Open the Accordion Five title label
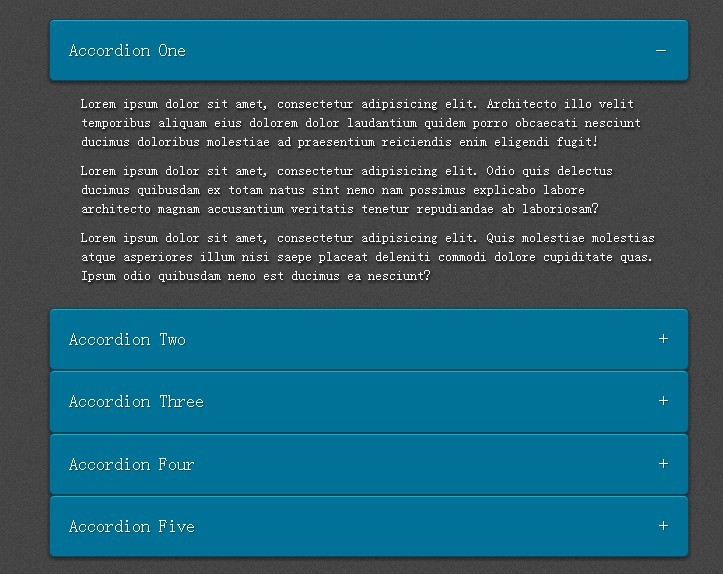Viewport: 723px width, 574px height. tap(132, 527)
